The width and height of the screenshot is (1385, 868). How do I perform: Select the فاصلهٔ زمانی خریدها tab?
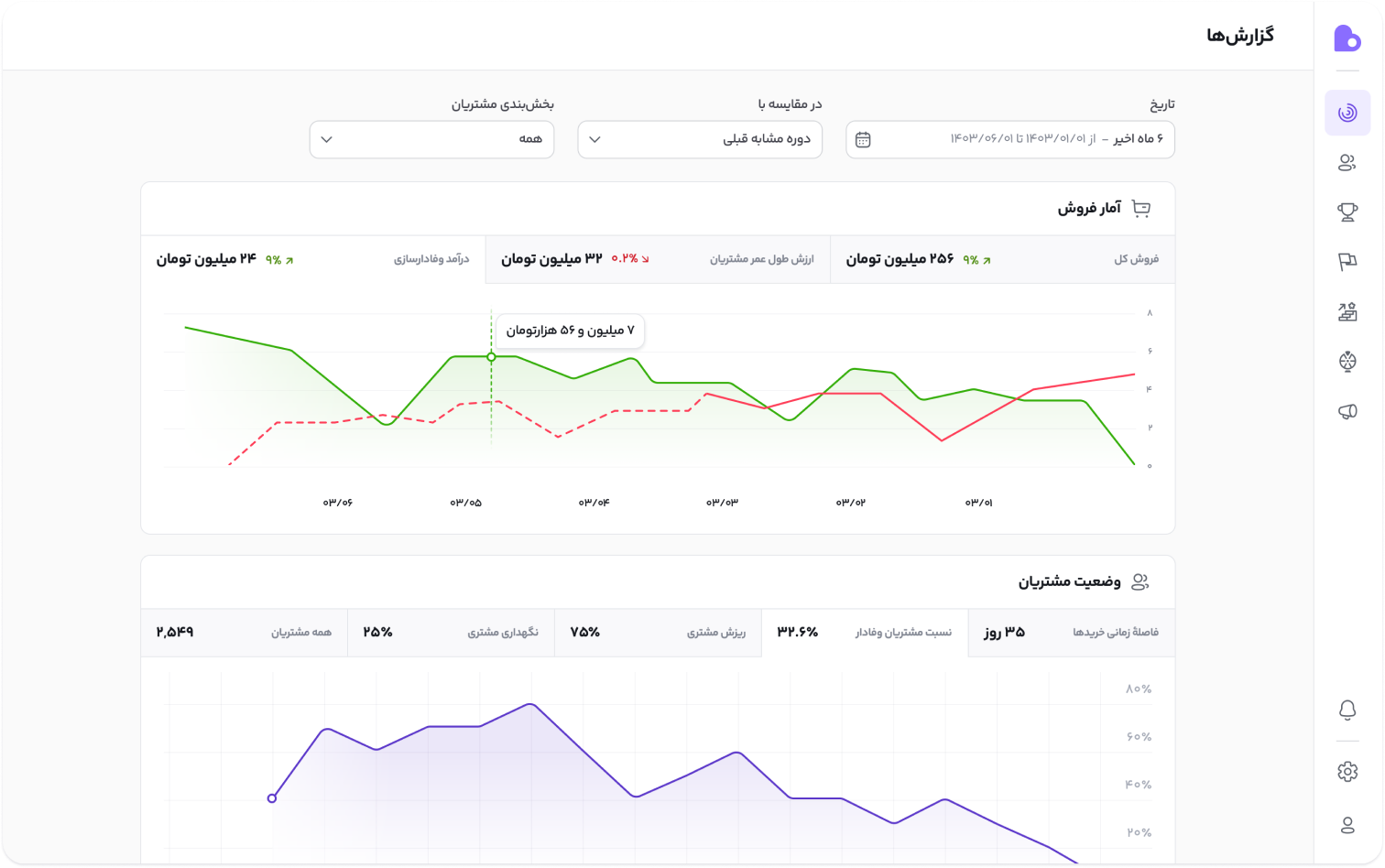pos(1072,633)
